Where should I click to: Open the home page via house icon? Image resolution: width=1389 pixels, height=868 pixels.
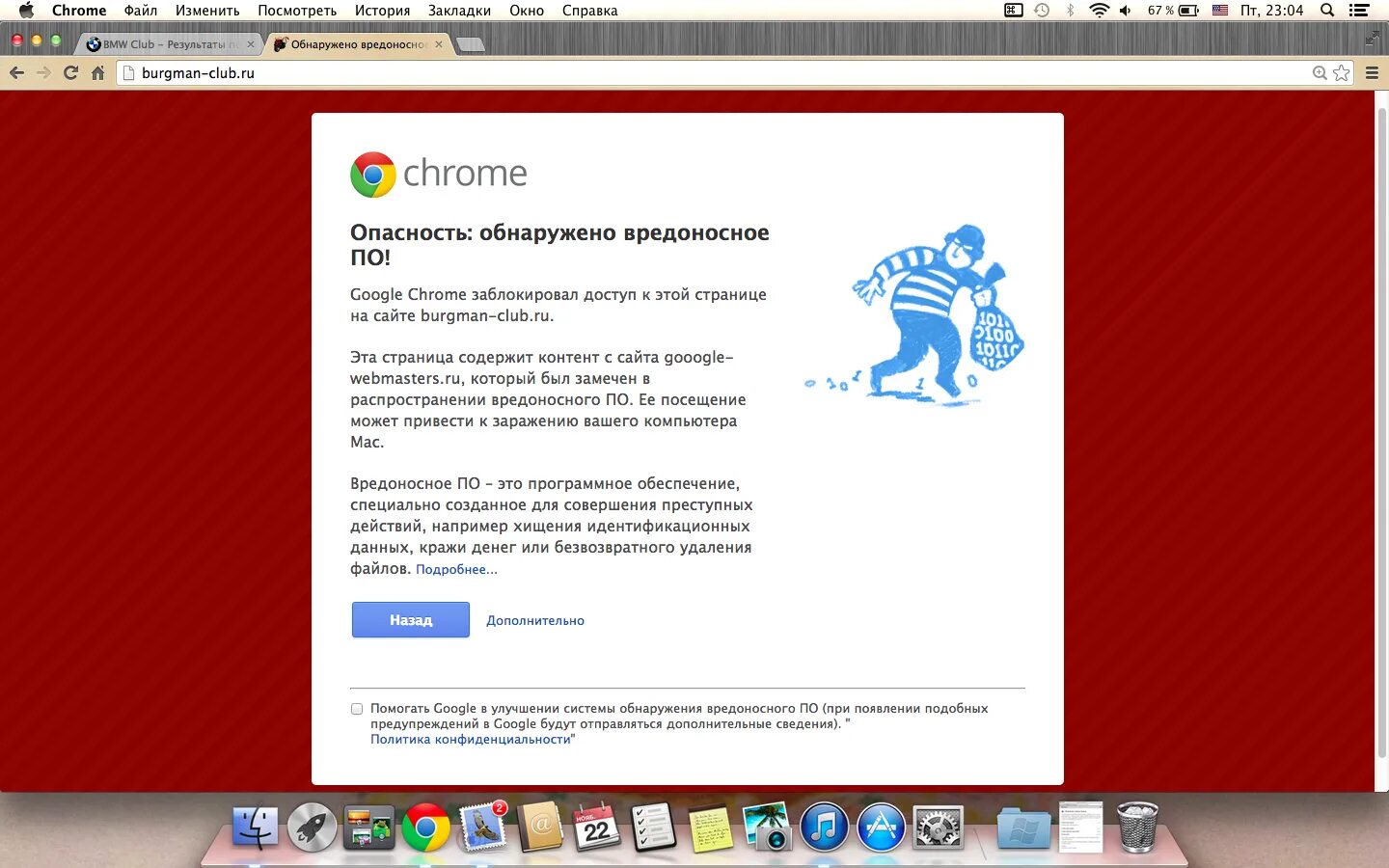(x=97, y=72)
